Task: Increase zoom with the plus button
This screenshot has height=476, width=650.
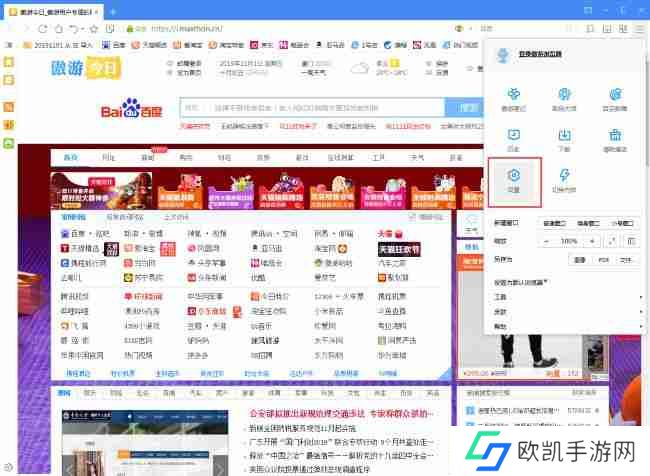Action: coord(592,241)
